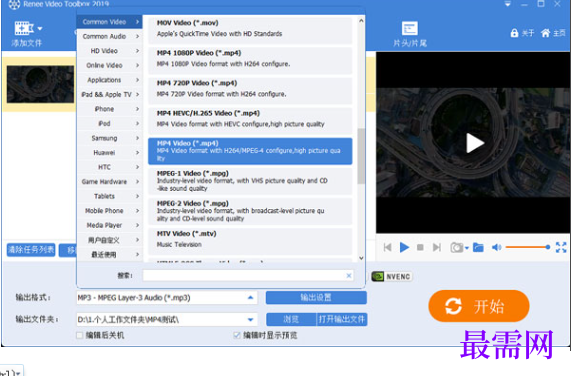Skip to previous frame in player
This screenshot has height=376, width=572.
click(387, 248)
